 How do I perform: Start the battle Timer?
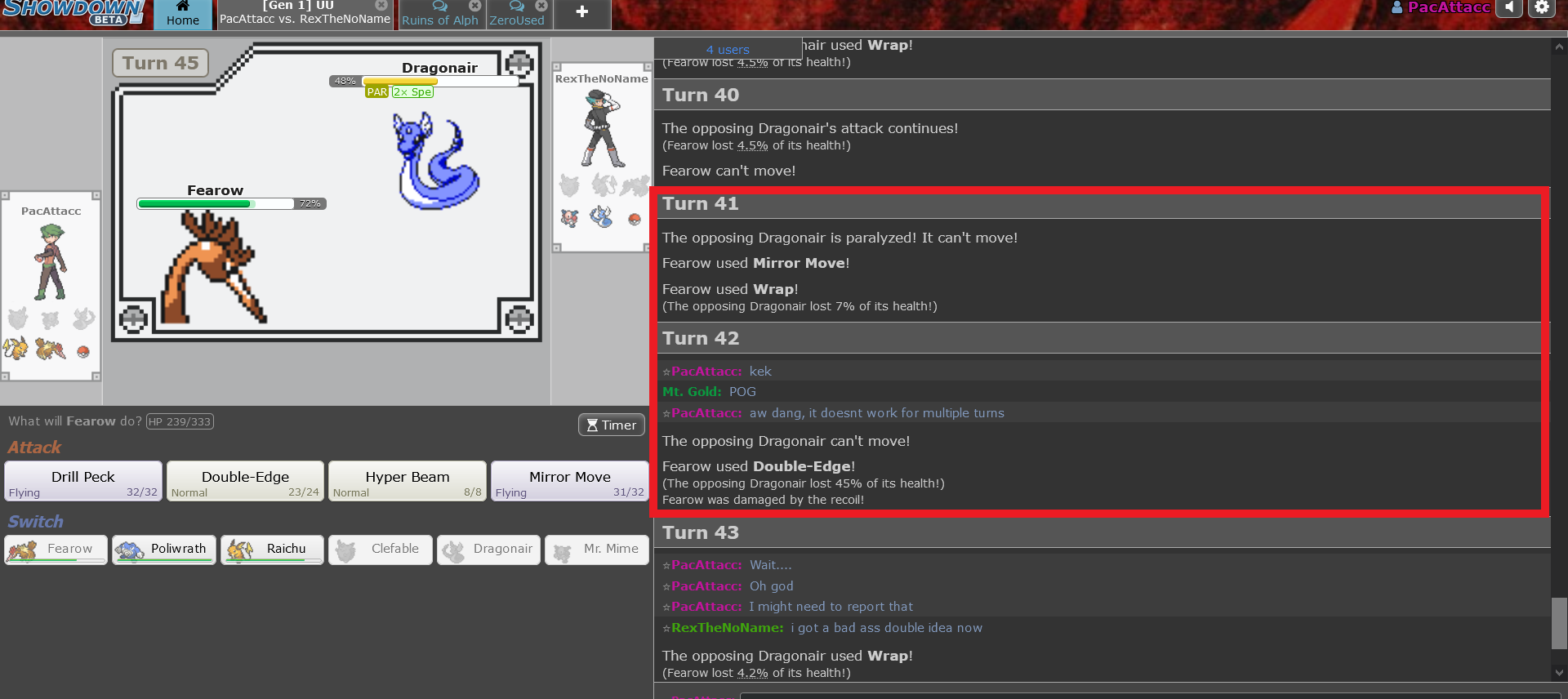[x=612, y=425]
